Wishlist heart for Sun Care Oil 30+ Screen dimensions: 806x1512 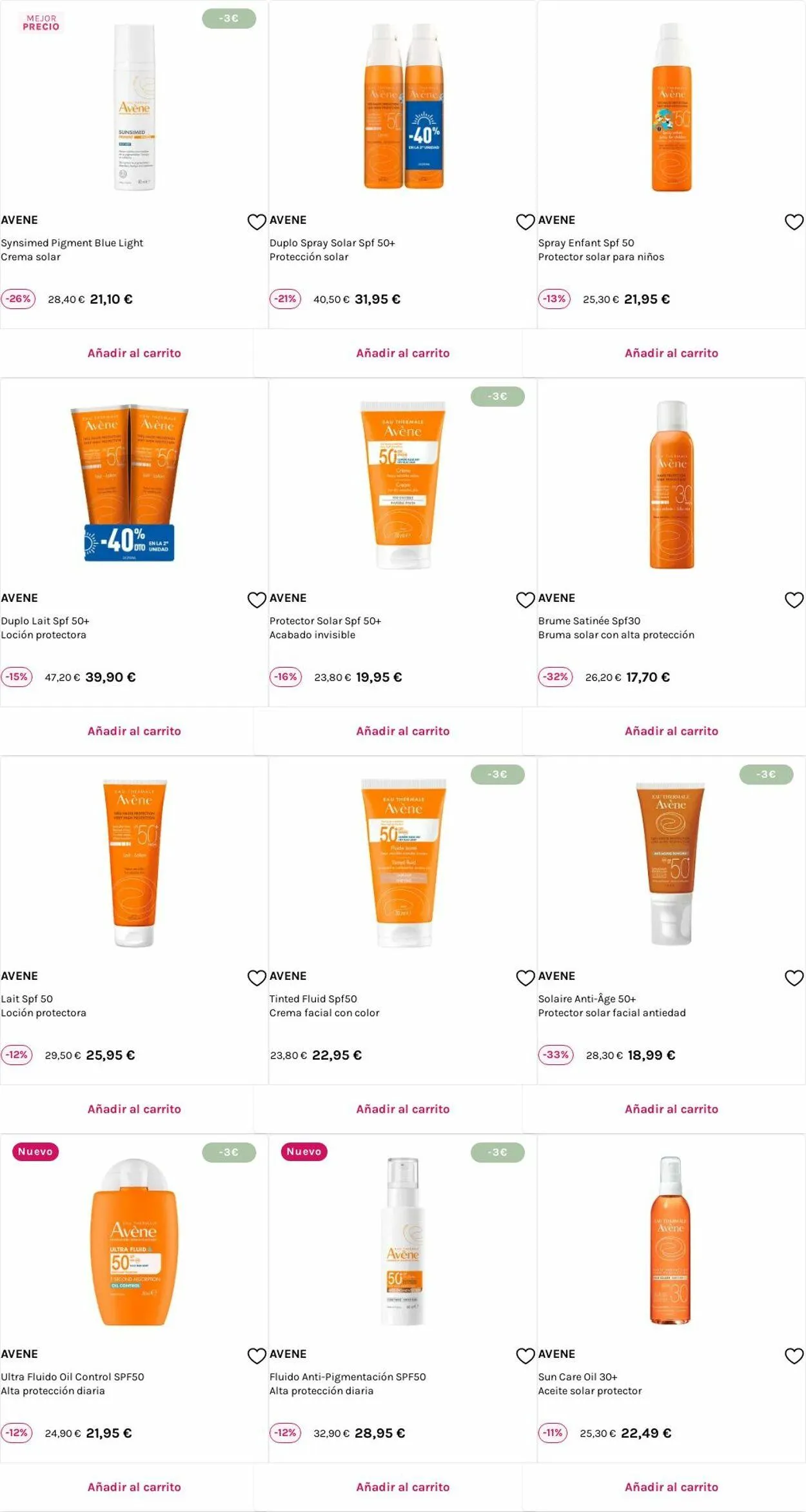(x=794, y=1356)
